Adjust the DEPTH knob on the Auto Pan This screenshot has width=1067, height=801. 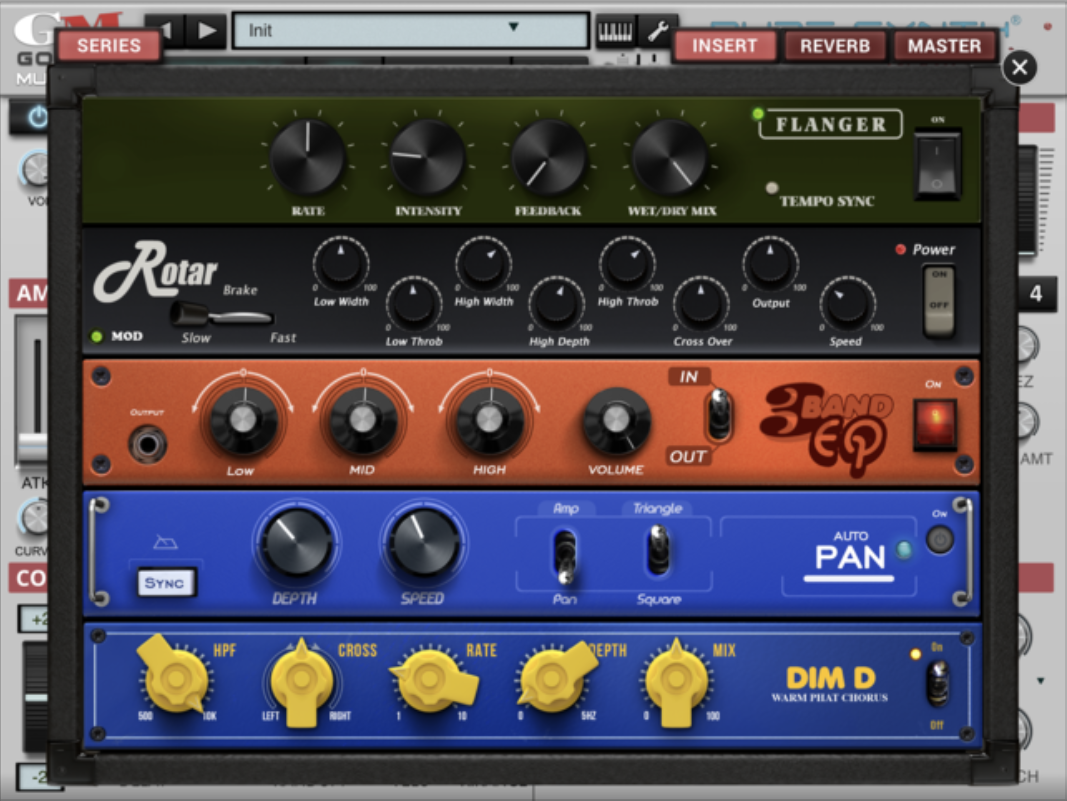(295, 545)
